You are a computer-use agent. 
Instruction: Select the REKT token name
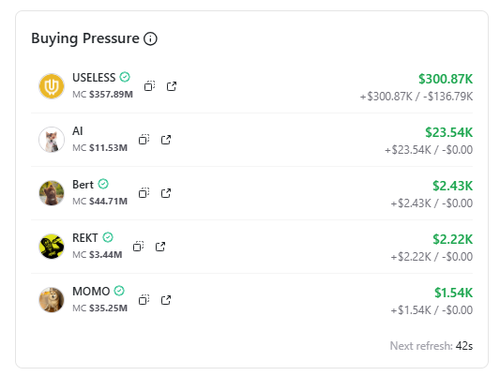[x=85, y=238]
